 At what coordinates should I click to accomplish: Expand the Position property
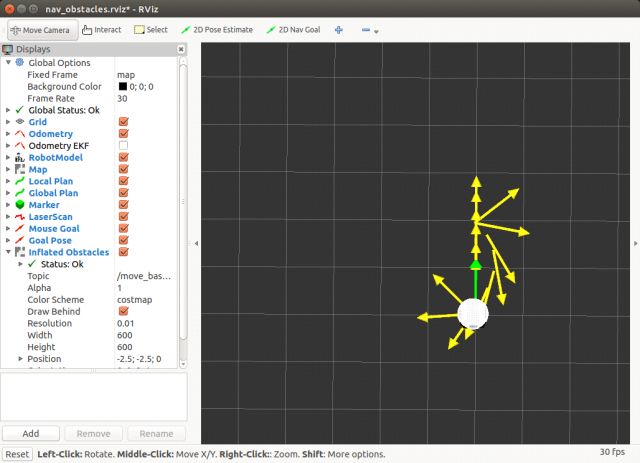pos(20,359)
